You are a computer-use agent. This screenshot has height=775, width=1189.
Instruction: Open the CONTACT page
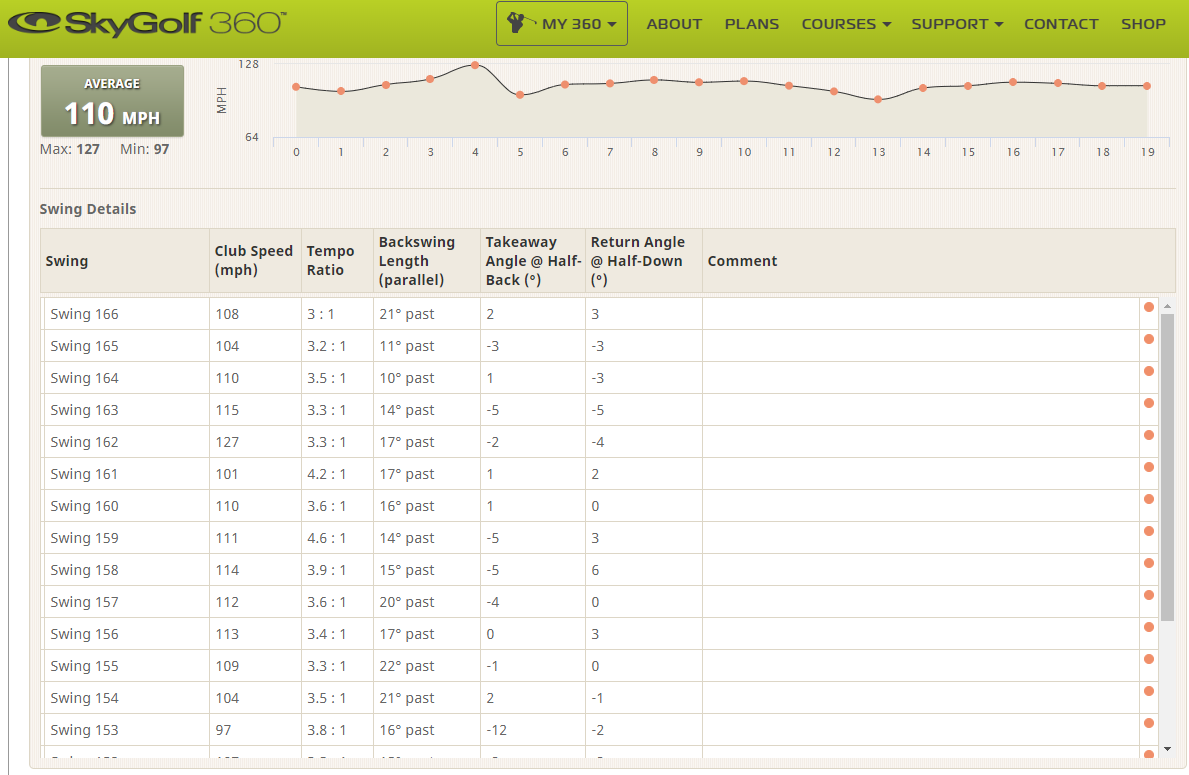1061,24
